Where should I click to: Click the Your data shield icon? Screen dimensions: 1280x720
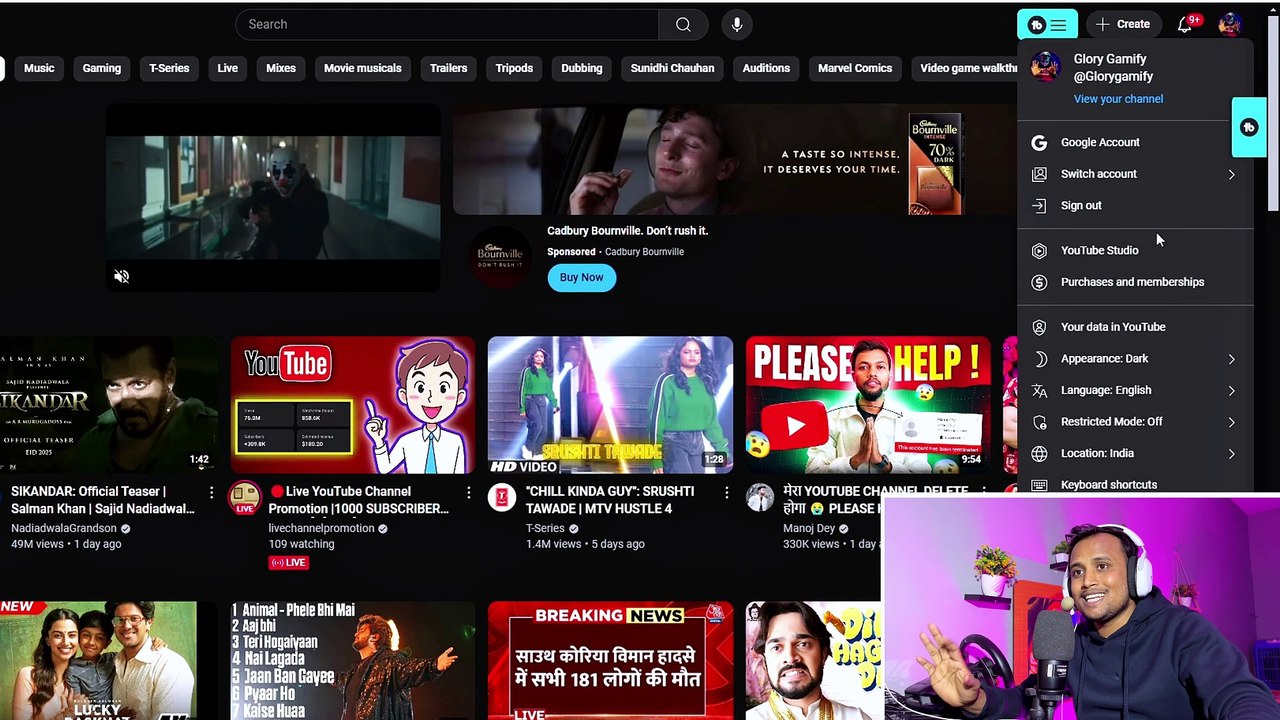(1039, 327)
